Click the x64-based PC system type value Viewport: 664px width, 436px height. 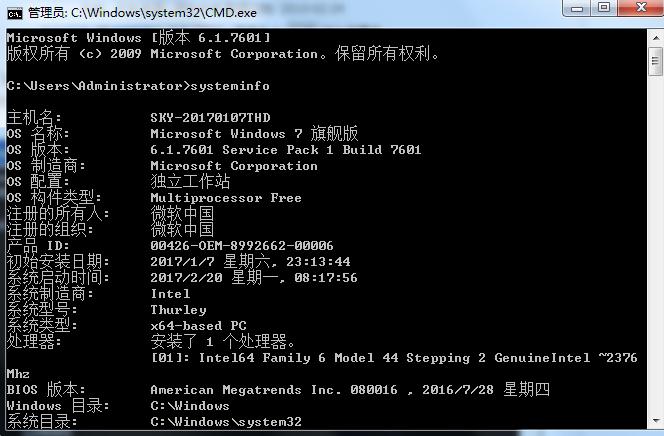click(x=198, y=326)
